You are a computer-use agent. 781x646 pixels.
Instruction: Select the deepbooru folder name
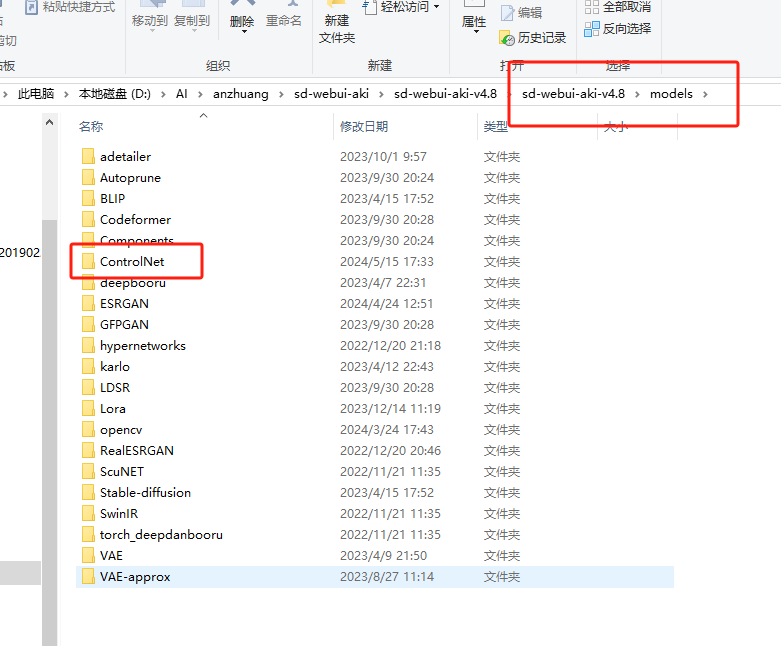(x=132, y=282)
